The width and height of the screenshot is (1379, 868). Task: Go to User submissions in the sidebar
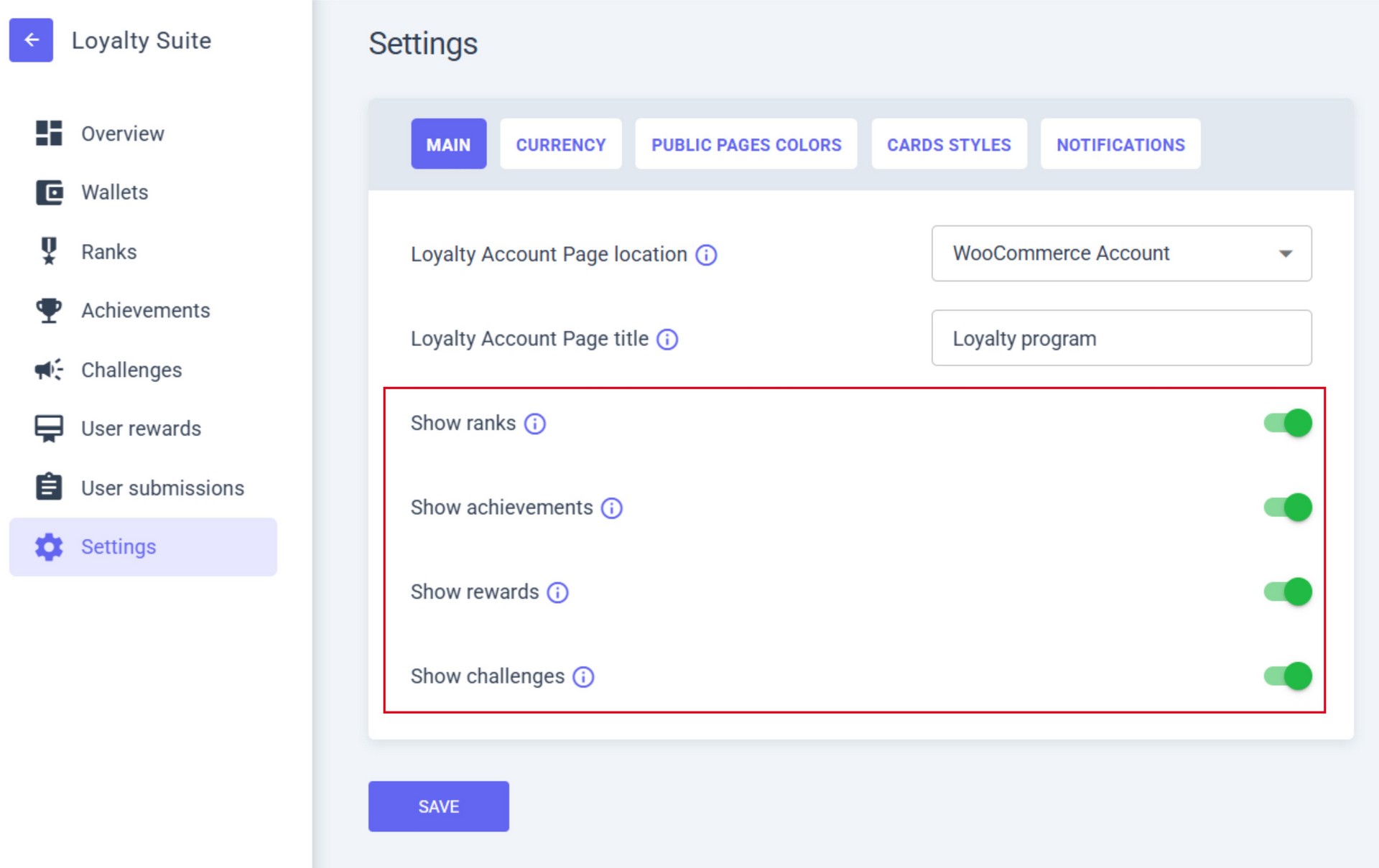162,488
